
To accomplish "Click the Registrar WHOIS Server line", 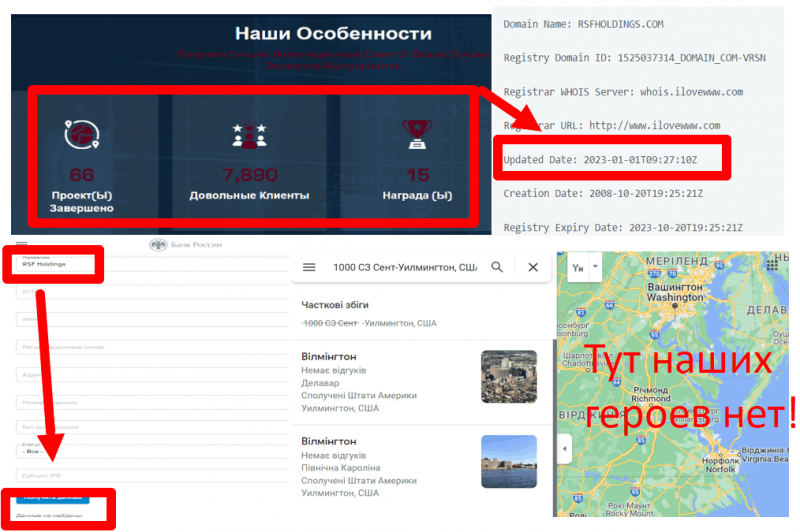I will pos(623,92).
